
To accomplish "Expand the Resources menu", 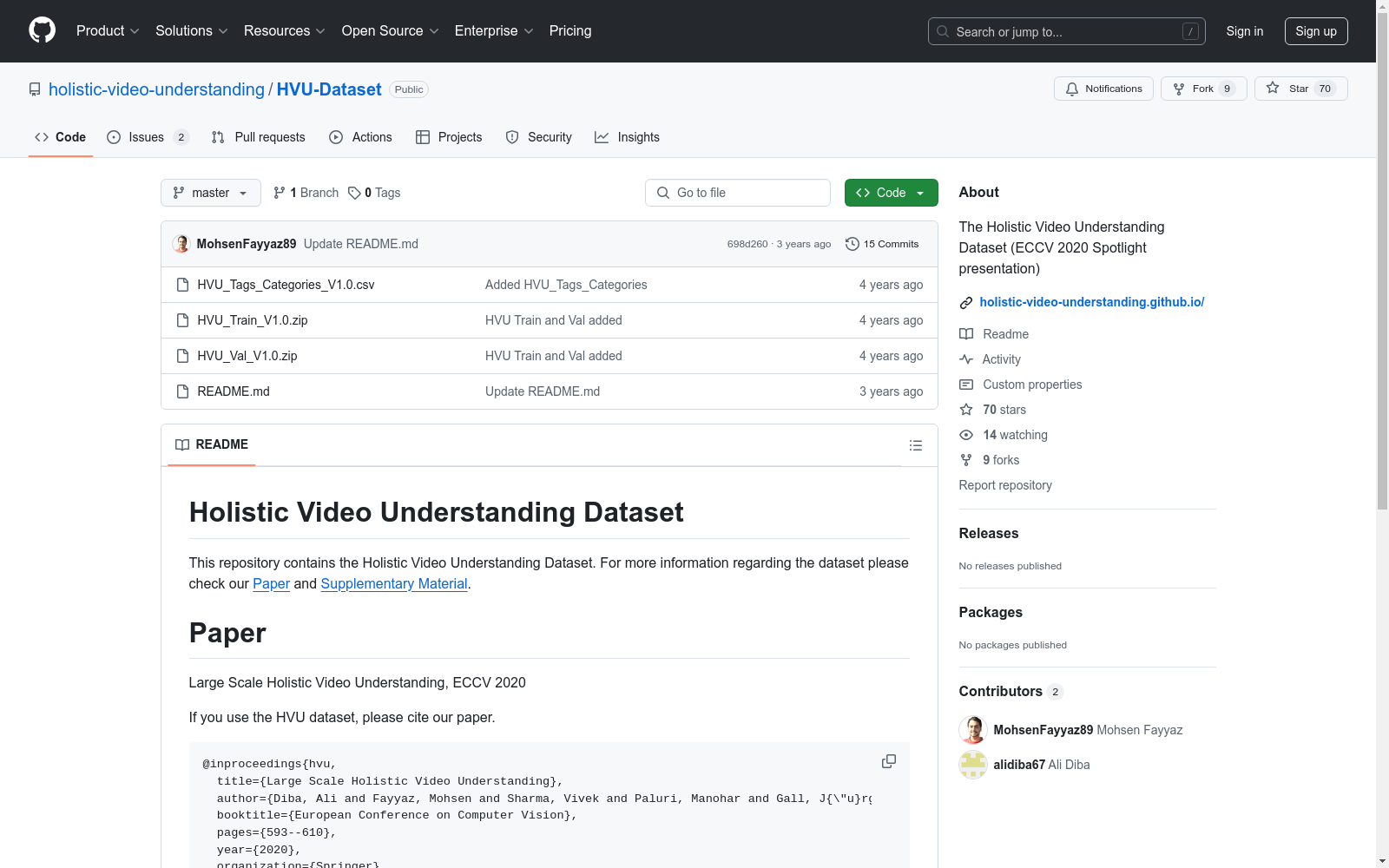I will tap(285, 30).
